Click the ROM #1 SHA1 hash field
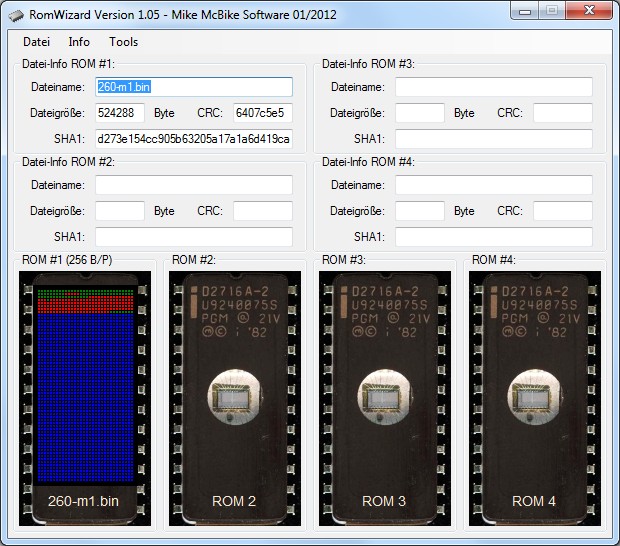This screenshot has width=620, height=546. click(x=194, y=139)
